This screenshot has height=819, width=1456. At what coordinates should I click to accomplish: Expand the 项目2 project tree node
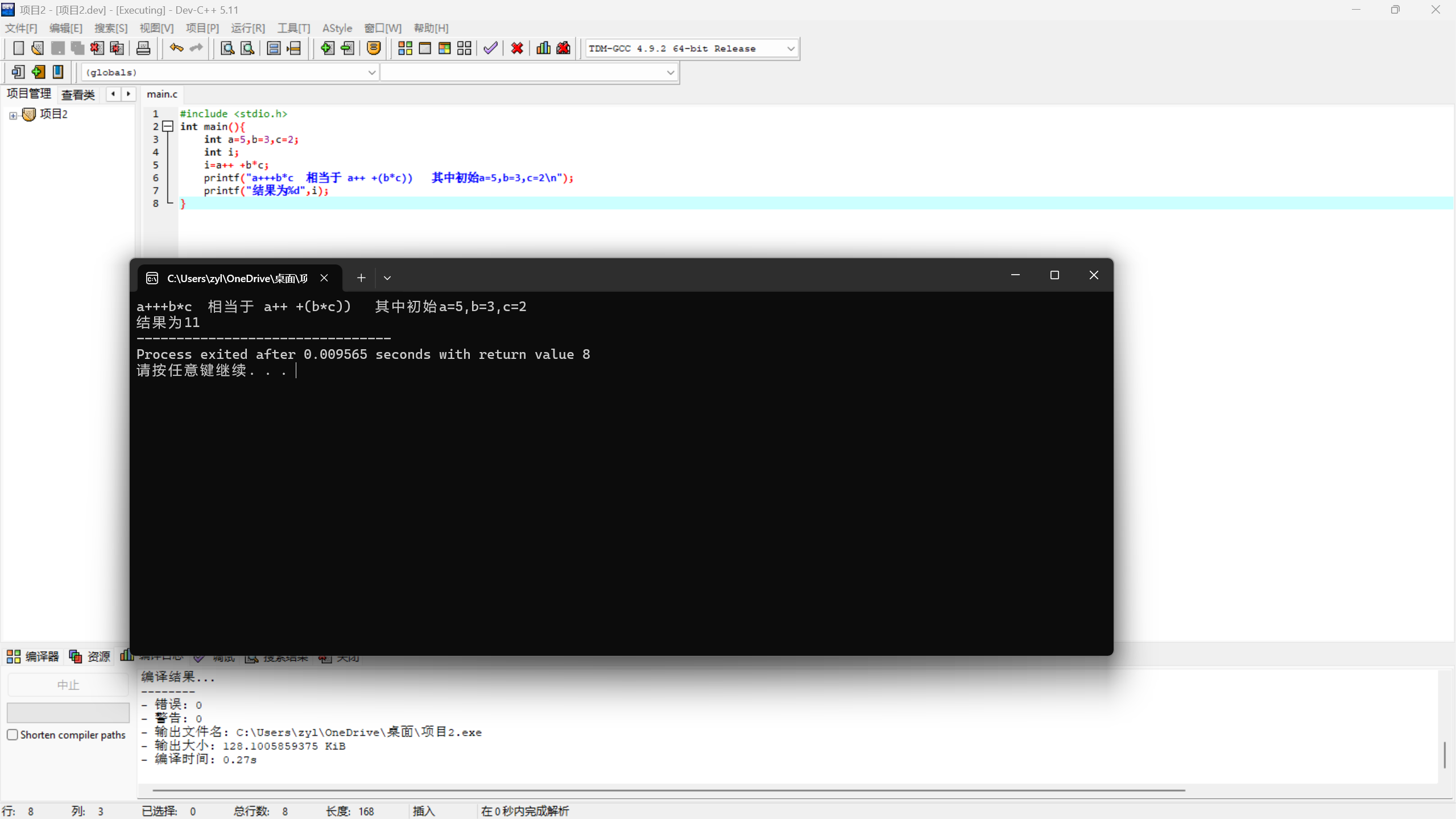(13, 115)
